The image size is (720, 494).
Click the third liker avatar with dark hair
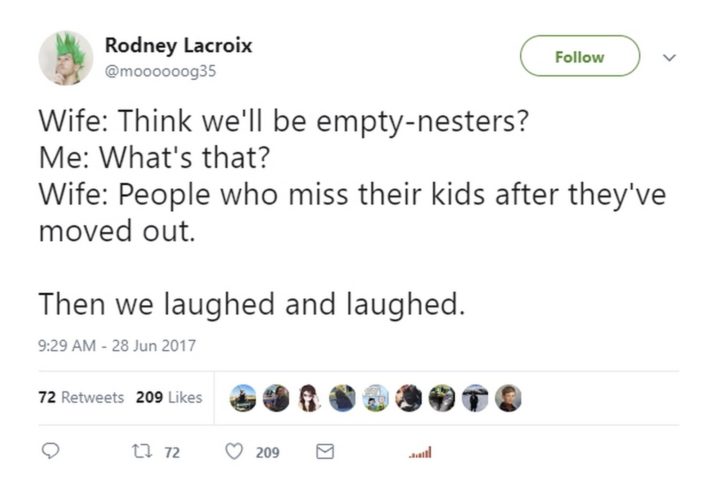point(309,398)
